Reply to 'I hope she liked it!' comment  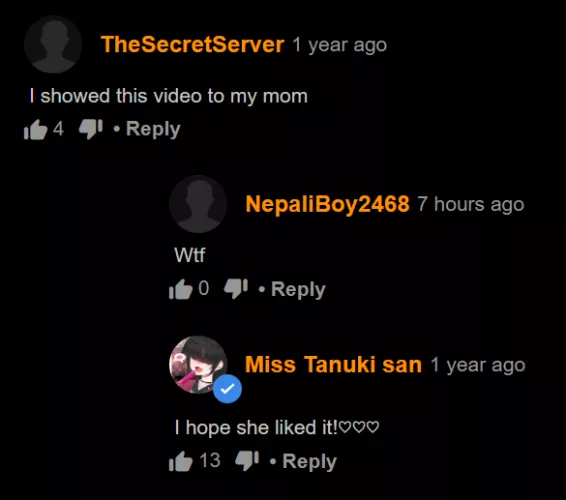click(x=309, y=461)
